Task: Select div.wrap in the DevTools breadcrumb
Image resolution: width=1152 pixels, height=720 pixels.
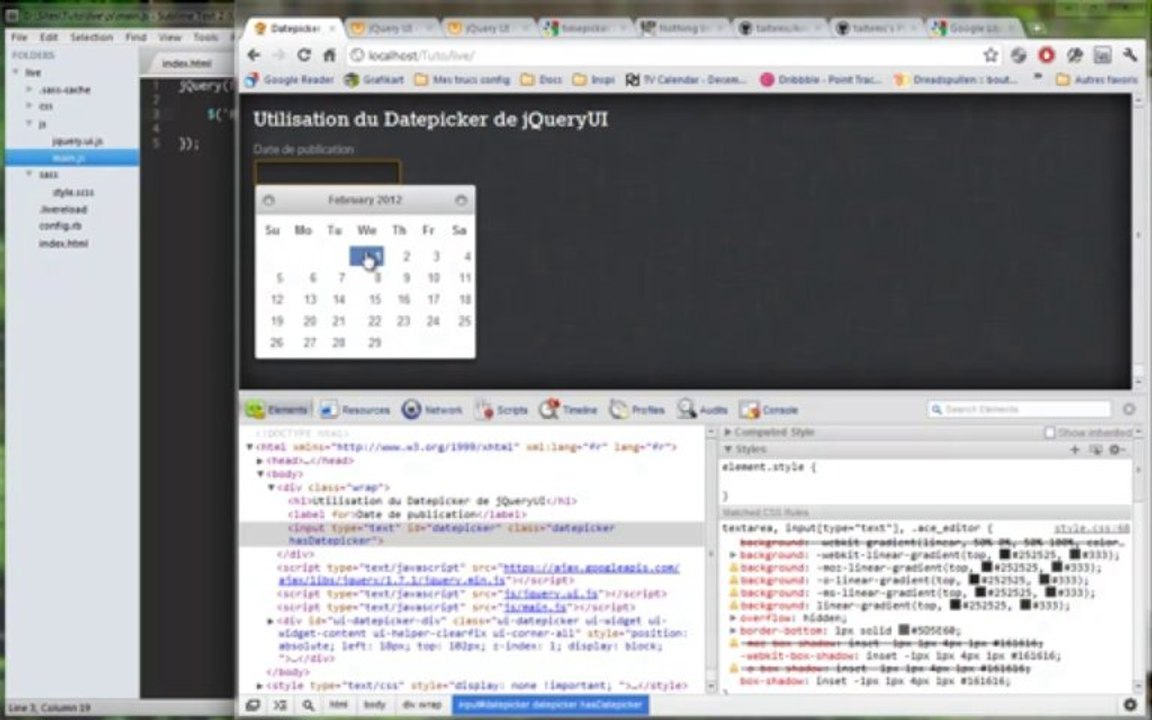Action: (x=422, y=705)
